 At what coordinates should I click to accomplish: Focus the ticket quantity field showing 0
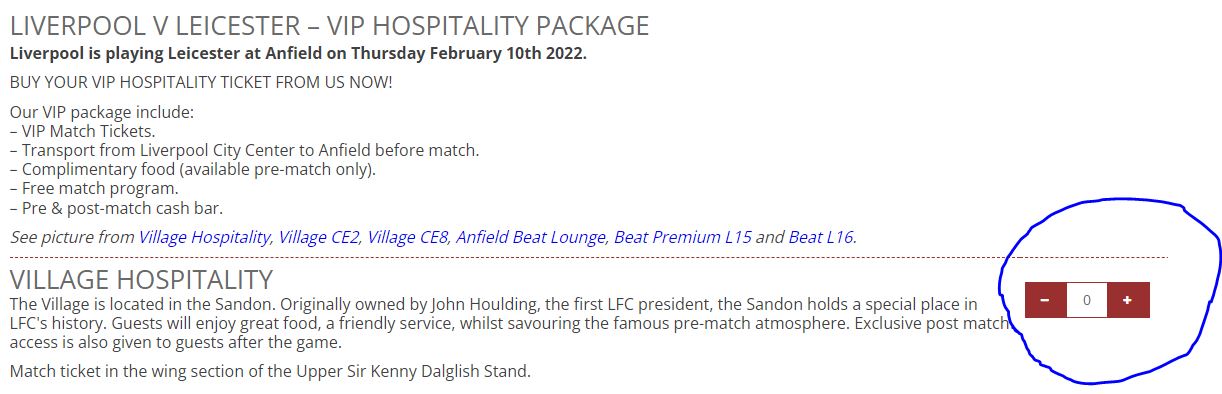coord(1087,300)
